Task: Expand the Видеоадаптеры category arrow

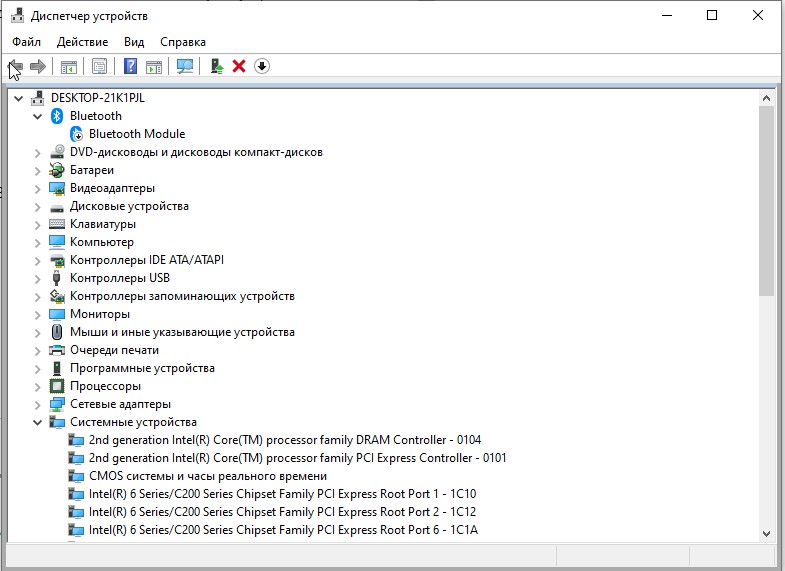Action: (x=38, y=189)
